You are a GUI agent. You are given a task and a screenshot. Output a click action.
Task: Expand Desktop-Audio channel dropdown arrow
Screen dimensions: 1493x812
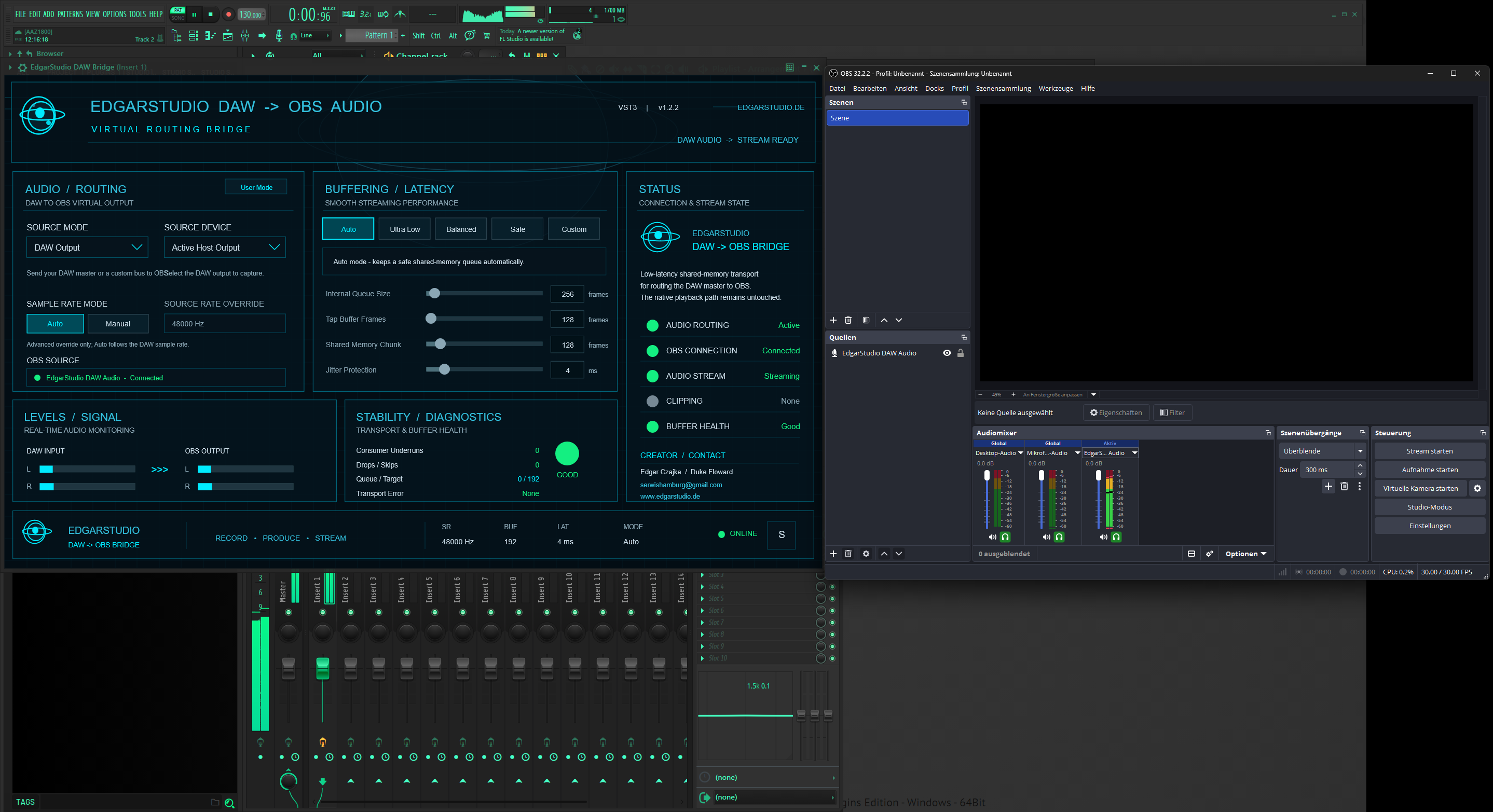(x=1020, y=452)
